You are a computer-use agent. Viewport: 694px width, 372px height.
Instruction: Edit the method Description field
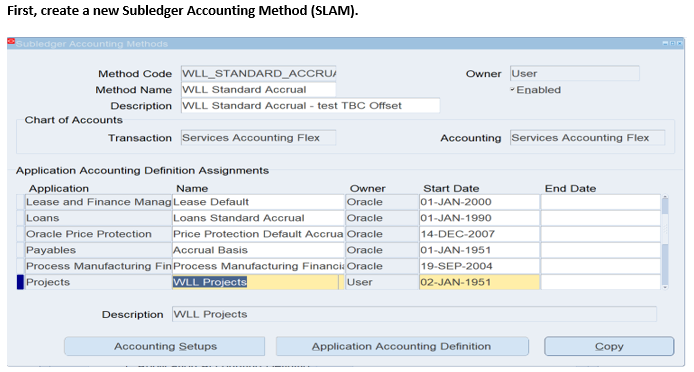310,106
